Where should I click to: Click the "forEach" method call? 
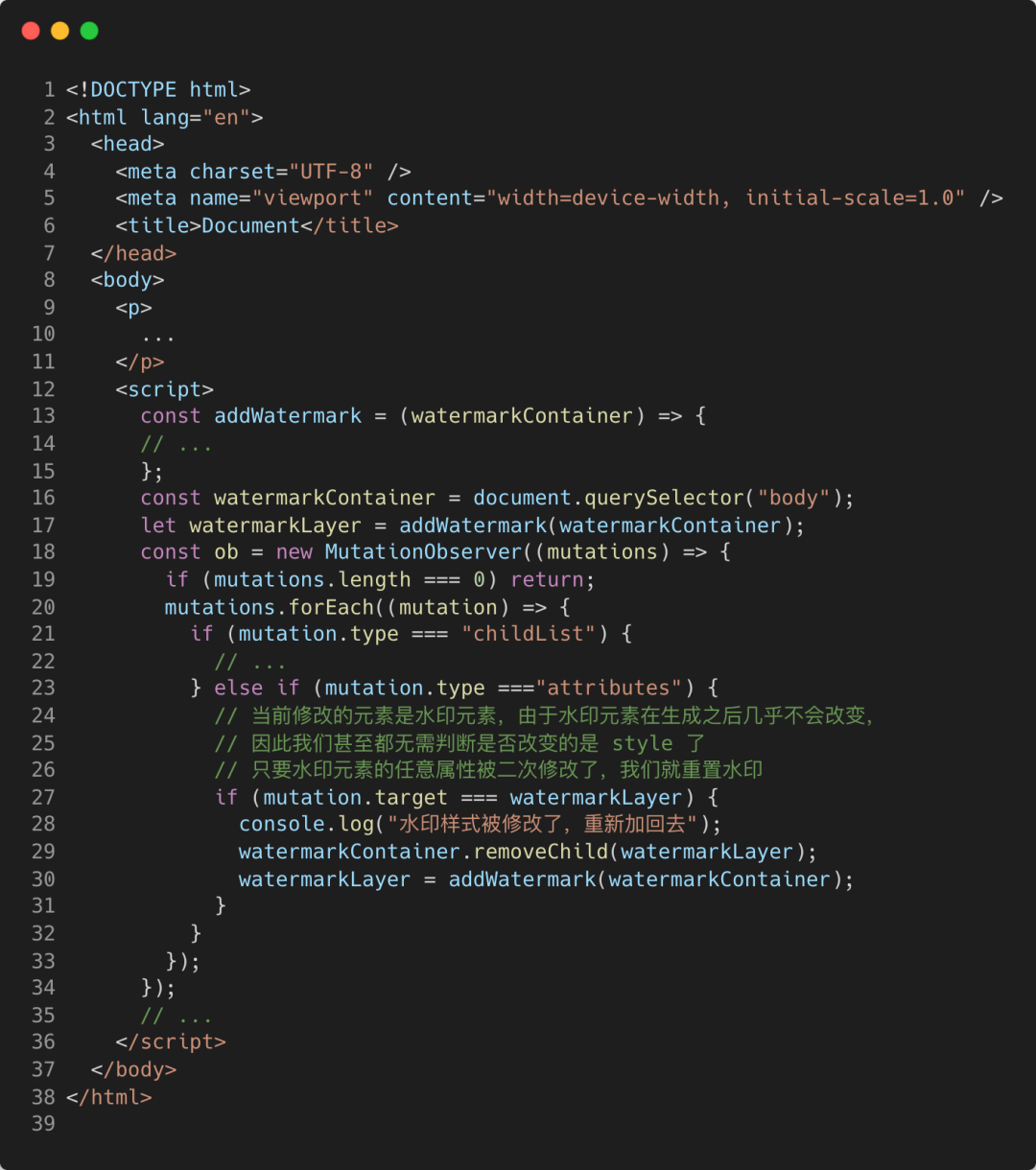[332, 607]
